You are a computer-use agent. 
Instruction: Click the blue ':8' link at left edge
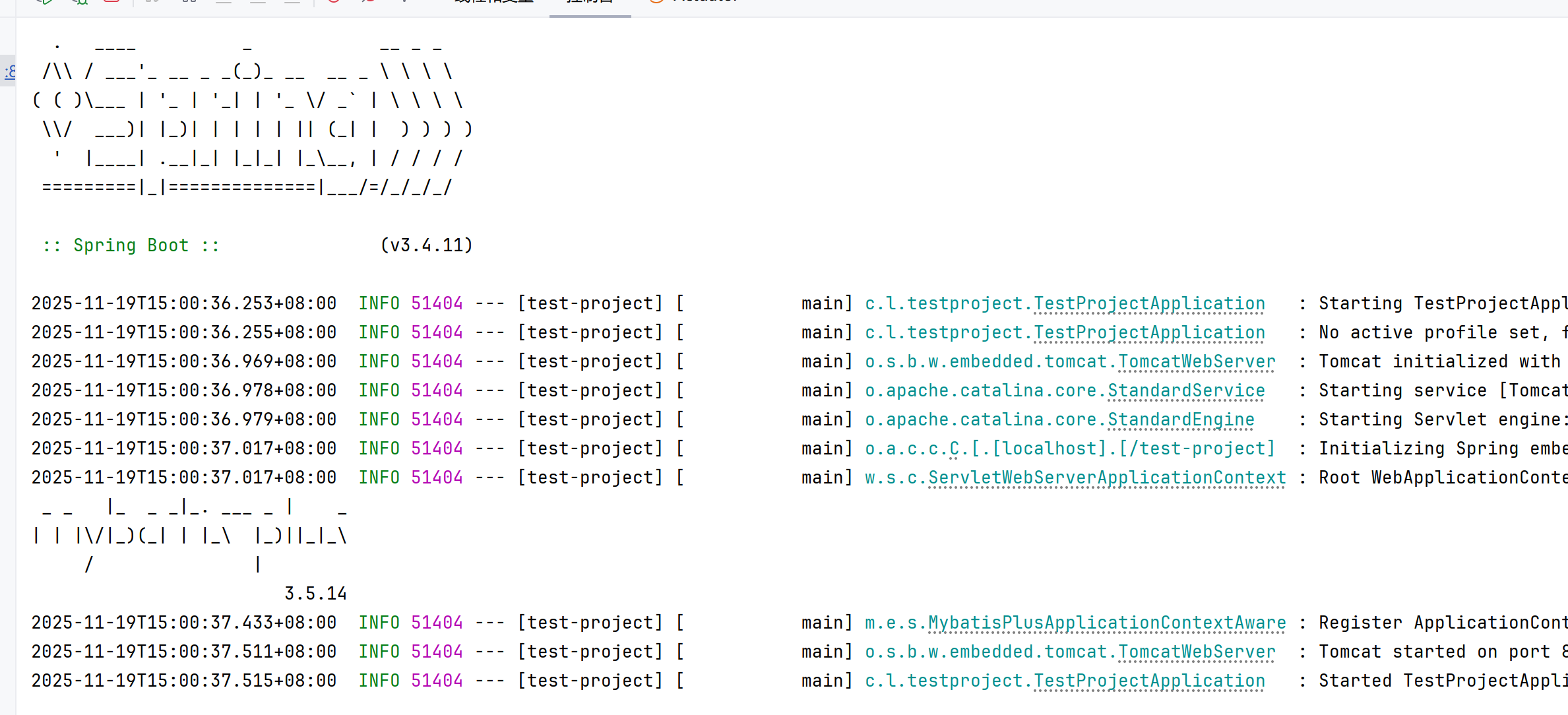10,71
